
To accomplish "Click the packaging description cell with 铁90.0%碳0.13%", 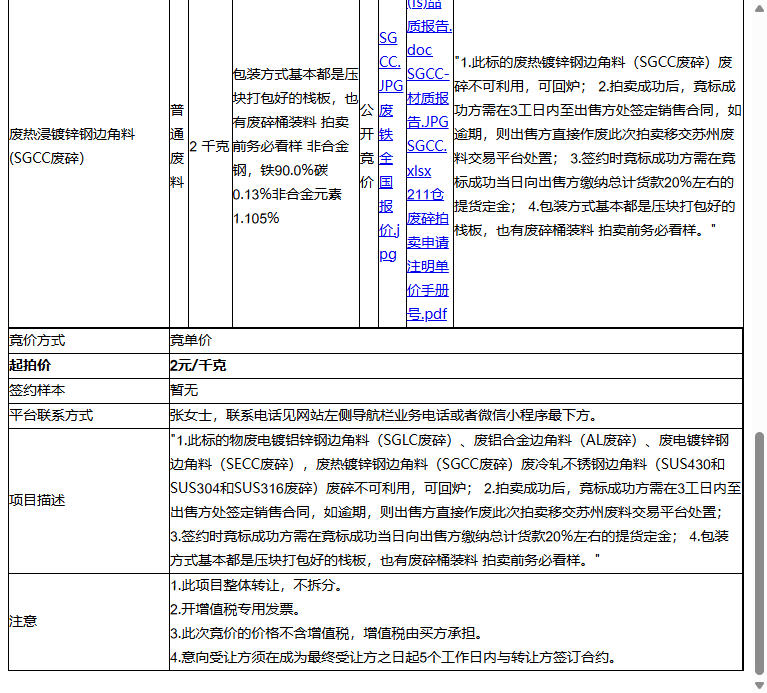I will point(295,146).
